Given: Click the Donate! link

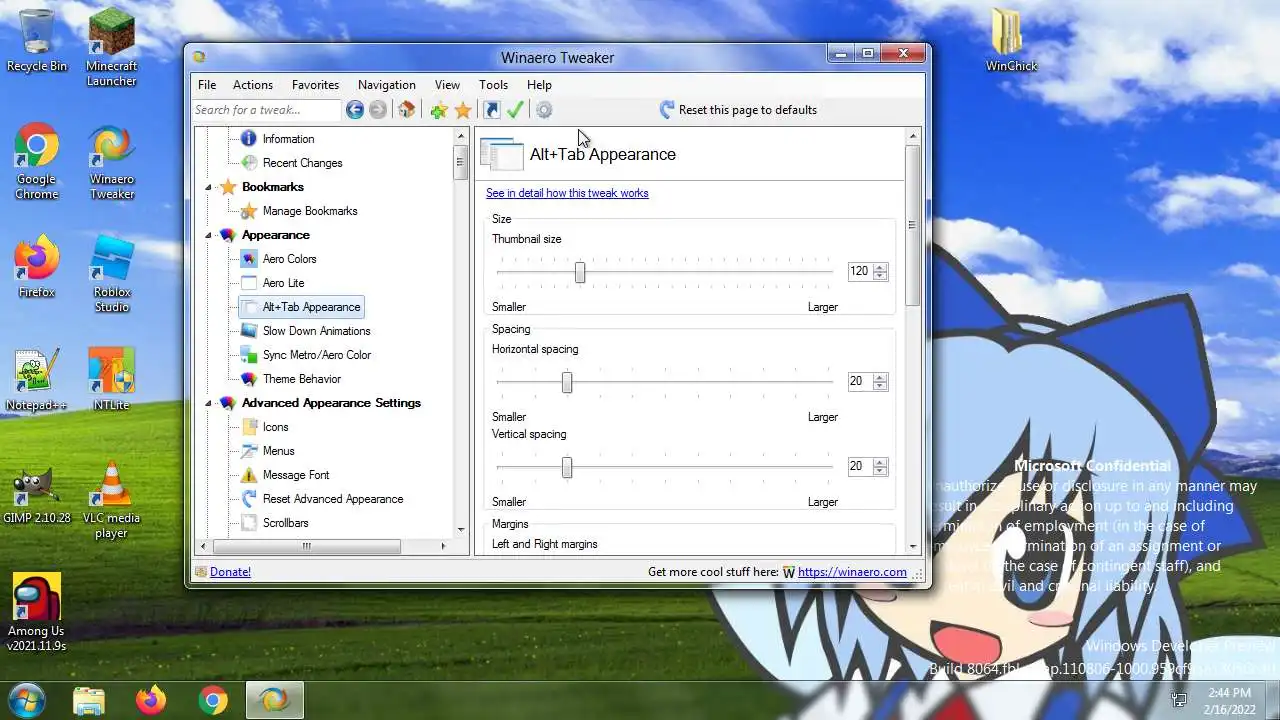Looking at the screenshot, I should point(230,572).
